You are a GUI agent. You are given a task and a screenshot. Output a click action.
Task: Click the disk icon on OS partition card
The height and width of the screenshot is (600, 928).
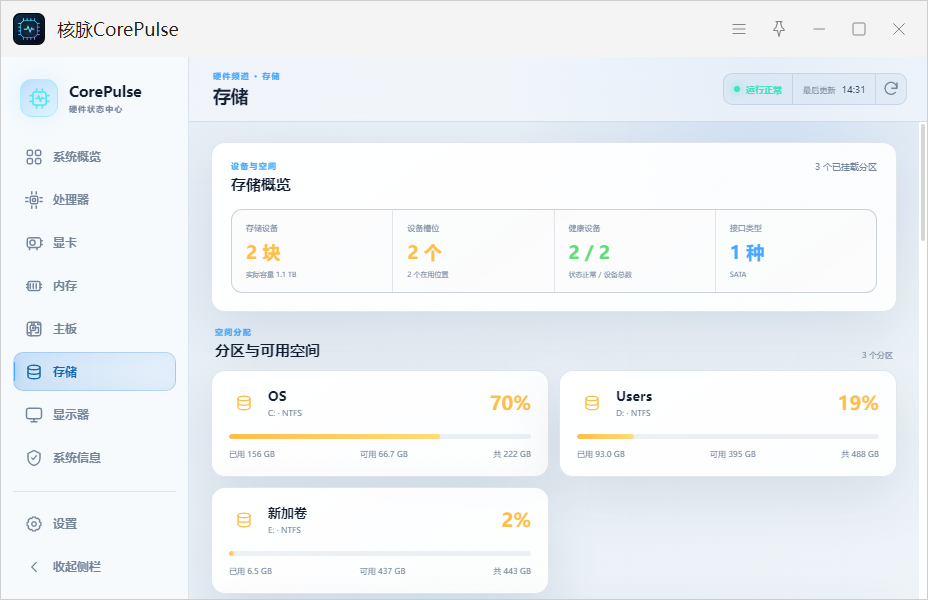coord(244,403)
